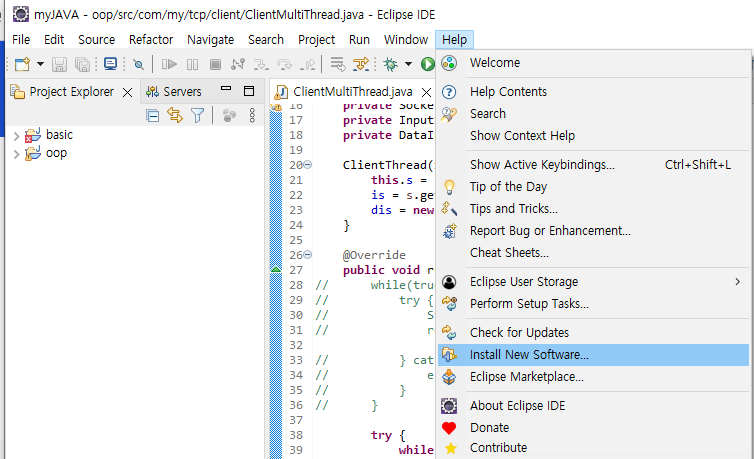Click the Suspend debug icon

(192, 64)
